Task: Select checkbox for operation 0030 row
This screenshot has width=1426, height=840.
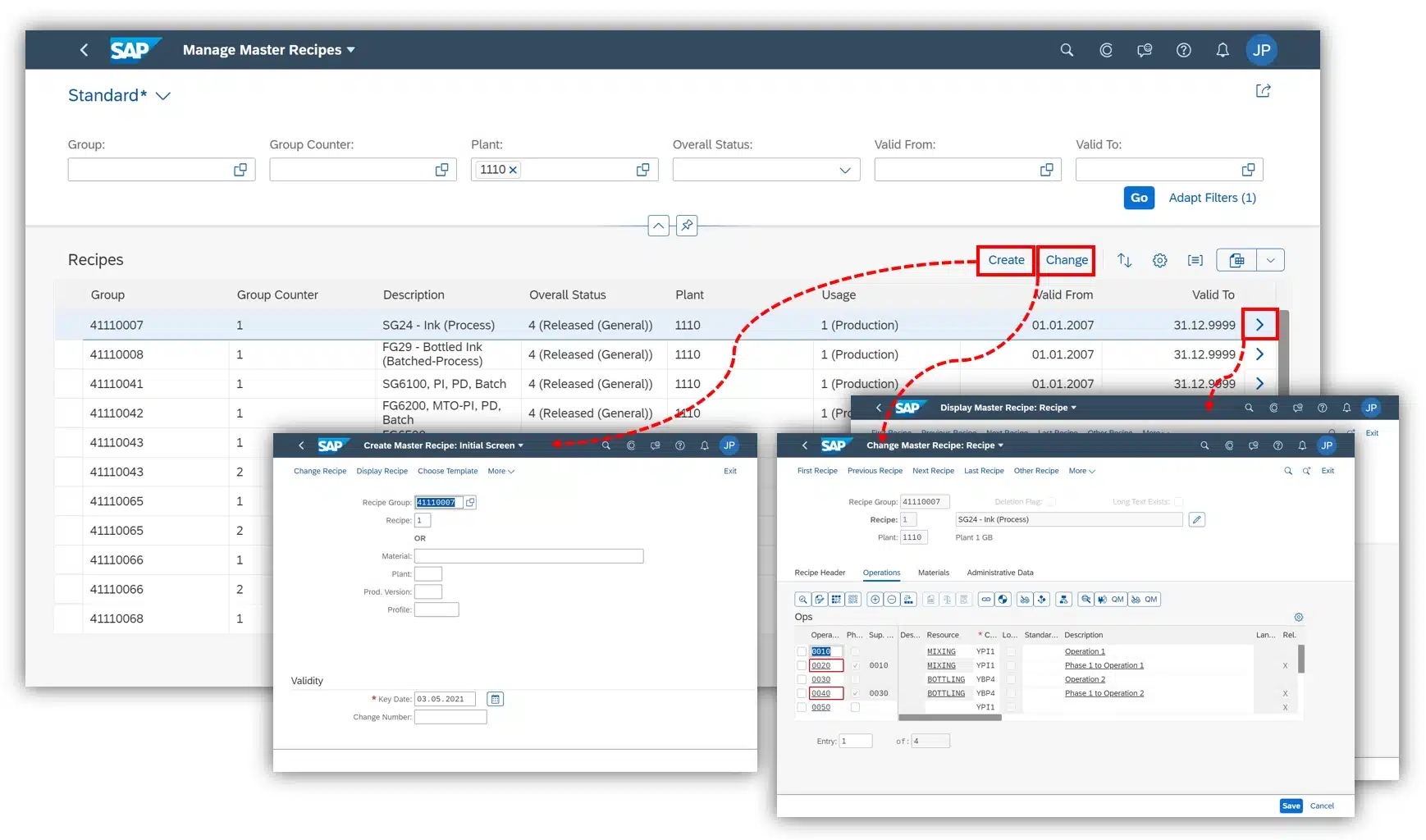Action: 802,679
